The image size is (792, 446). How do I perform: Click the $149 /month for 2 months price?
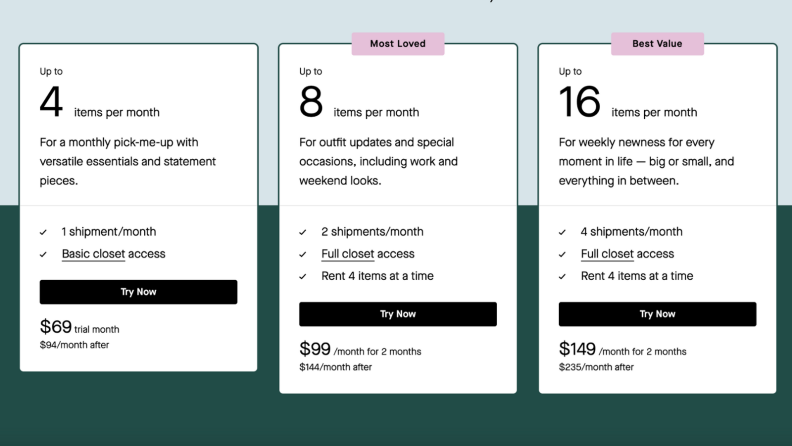pos(622,349)
